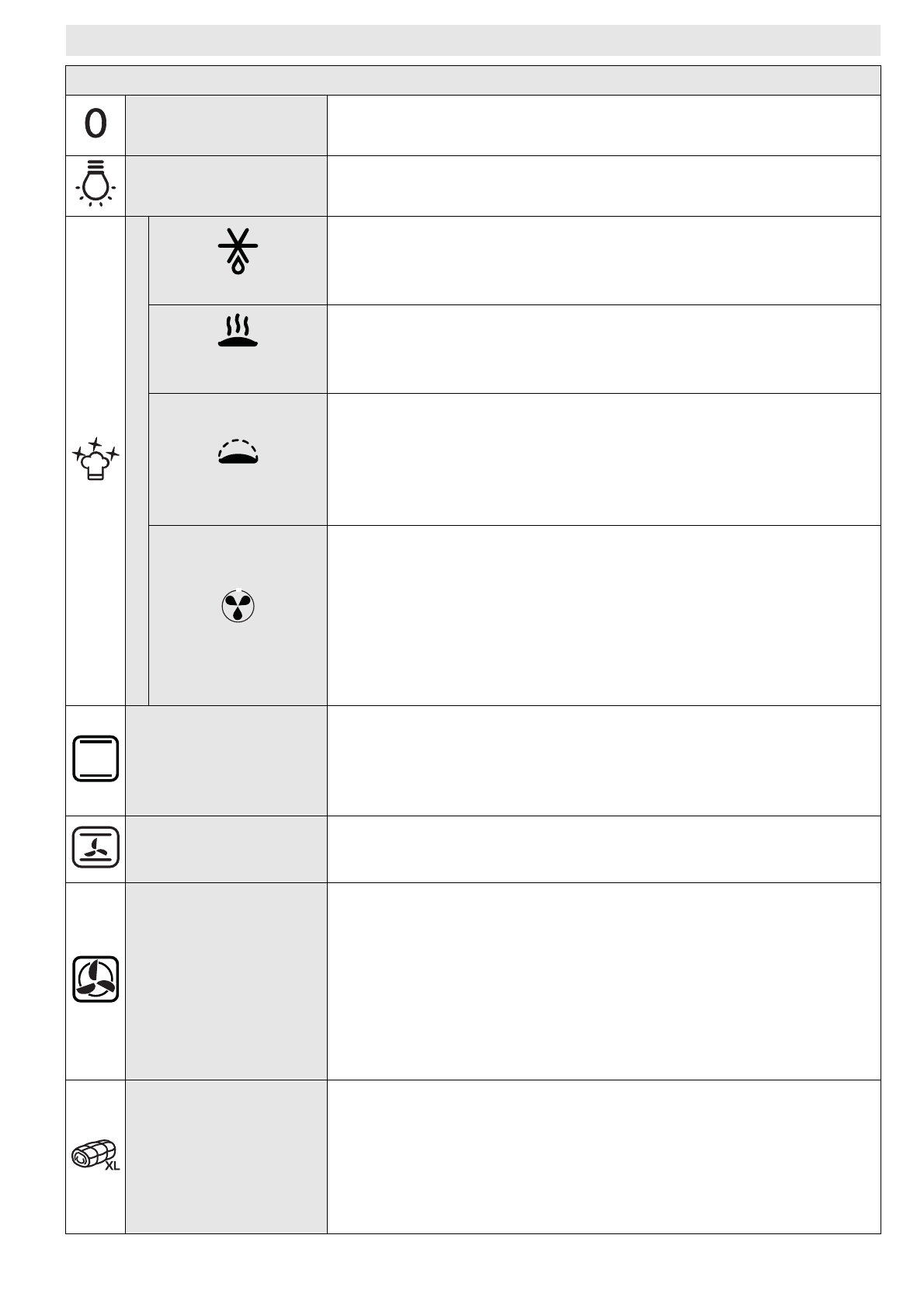This screenshot has height=1308, width=924.
Task: Select the keep warm steam icon
Action: [x=238, y=332]
